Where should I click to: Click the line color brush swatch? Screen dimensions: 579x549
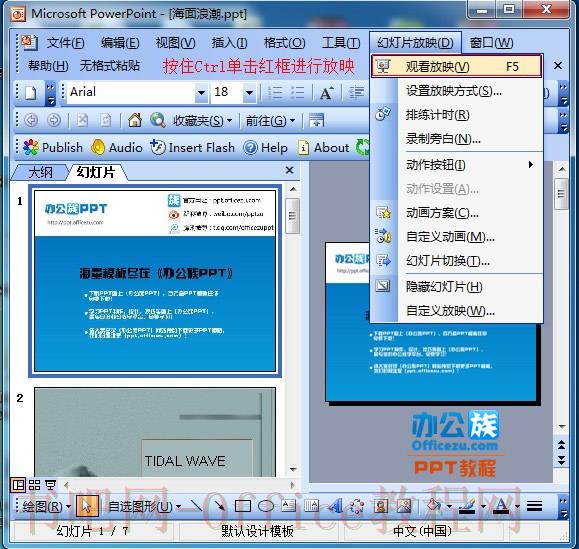(468, 506)
